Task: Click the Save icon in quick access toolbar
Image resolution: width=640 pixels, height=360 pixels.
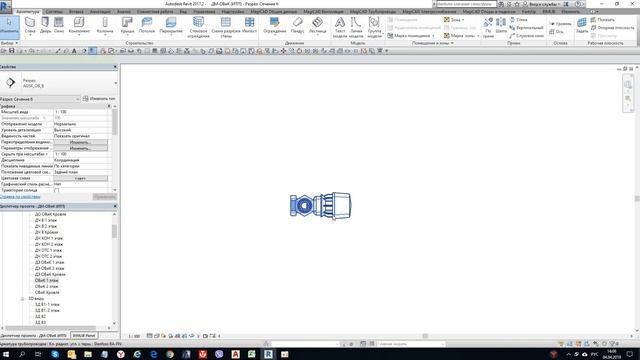Action: 11,51
